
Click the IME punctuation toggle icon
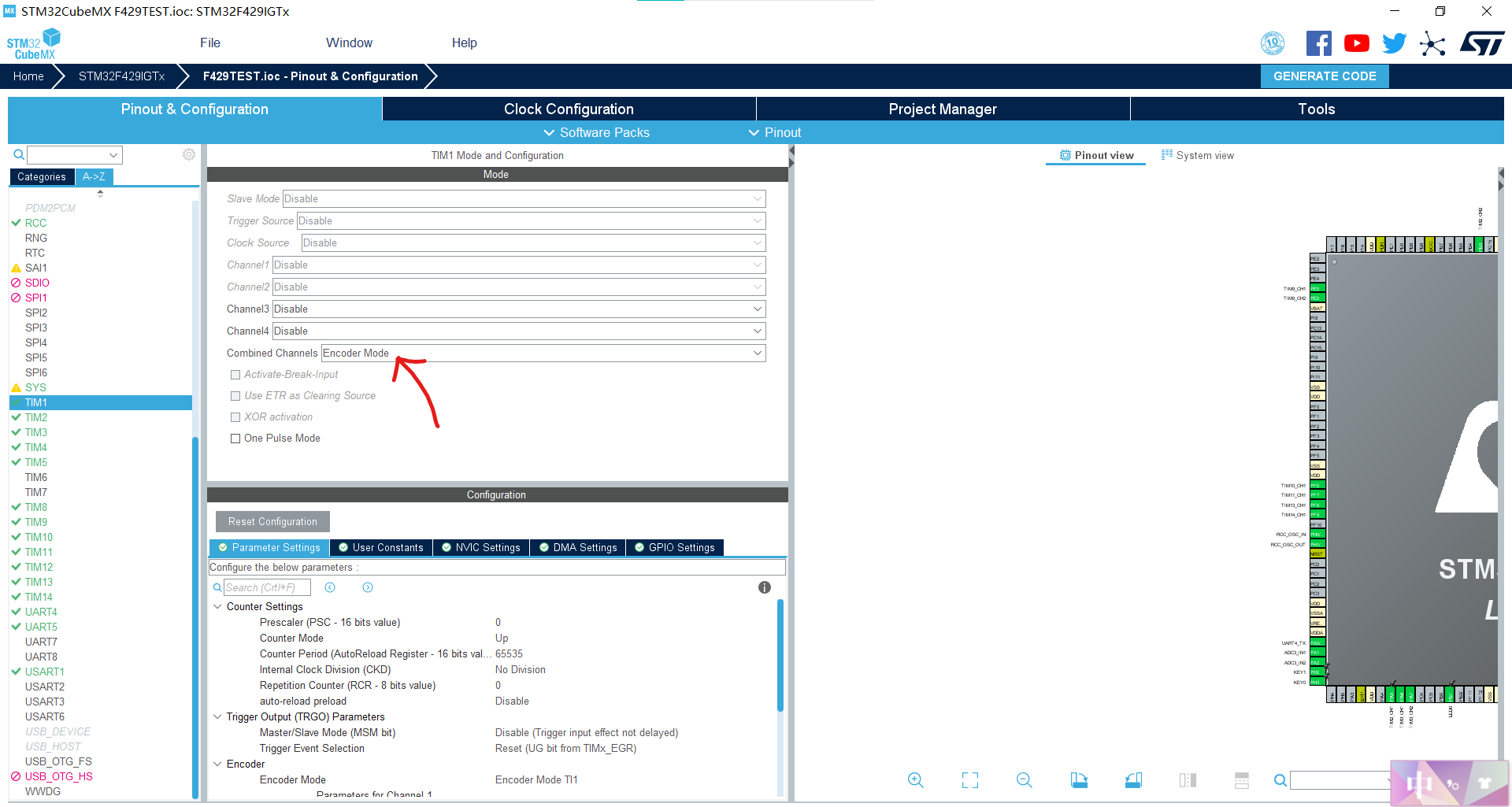point(1453,784)
